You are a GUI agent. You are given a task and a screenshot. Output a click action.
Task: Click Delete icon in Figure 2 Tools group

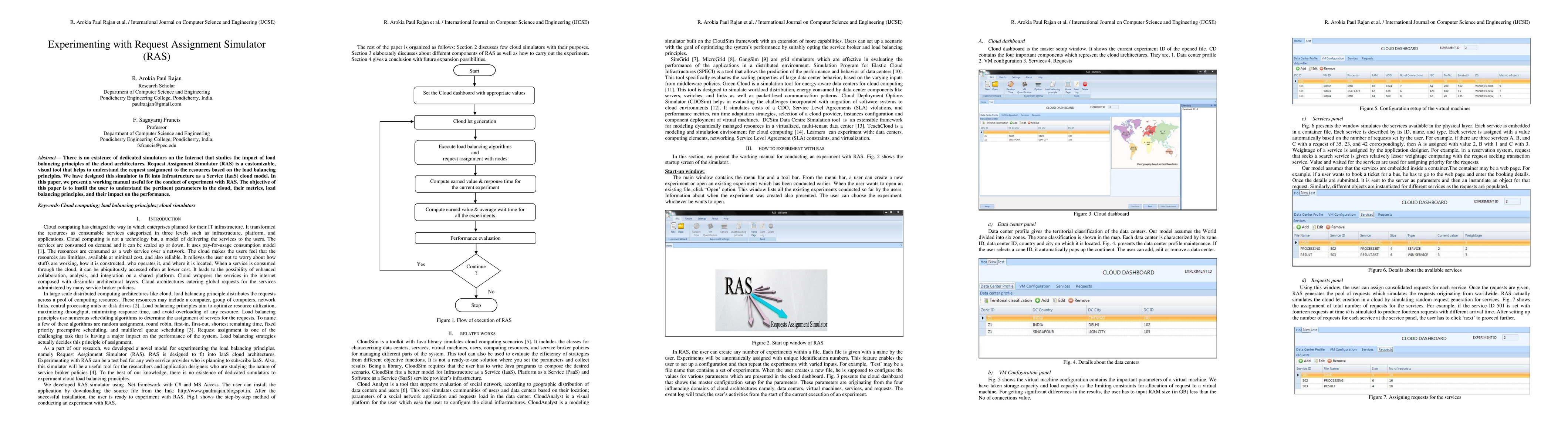click(771, 226)
